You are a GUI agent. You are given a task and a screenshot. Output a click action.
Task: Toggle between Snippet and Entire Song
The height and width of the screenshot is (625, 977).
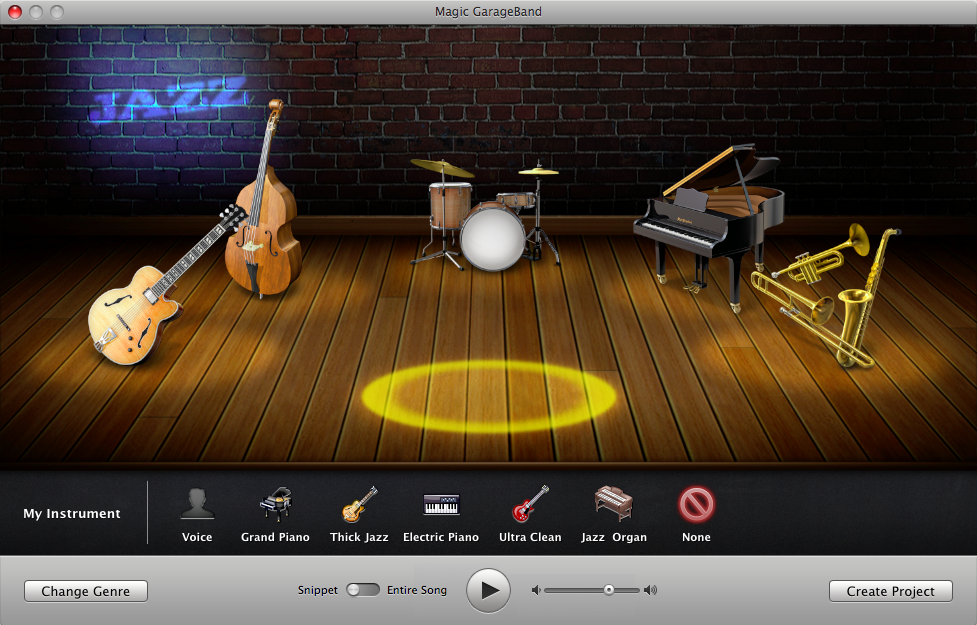pyautogui.click(x=362, y=589)
